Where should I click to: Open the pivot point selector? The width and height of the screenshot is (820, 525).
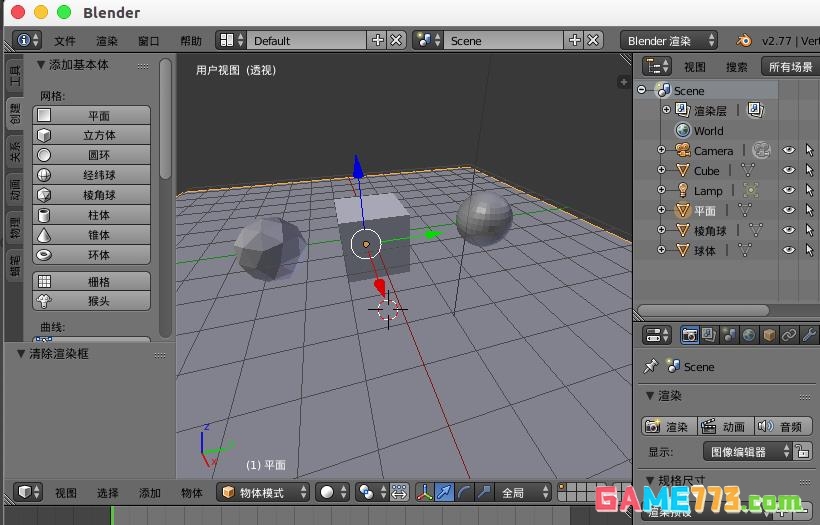371,492
